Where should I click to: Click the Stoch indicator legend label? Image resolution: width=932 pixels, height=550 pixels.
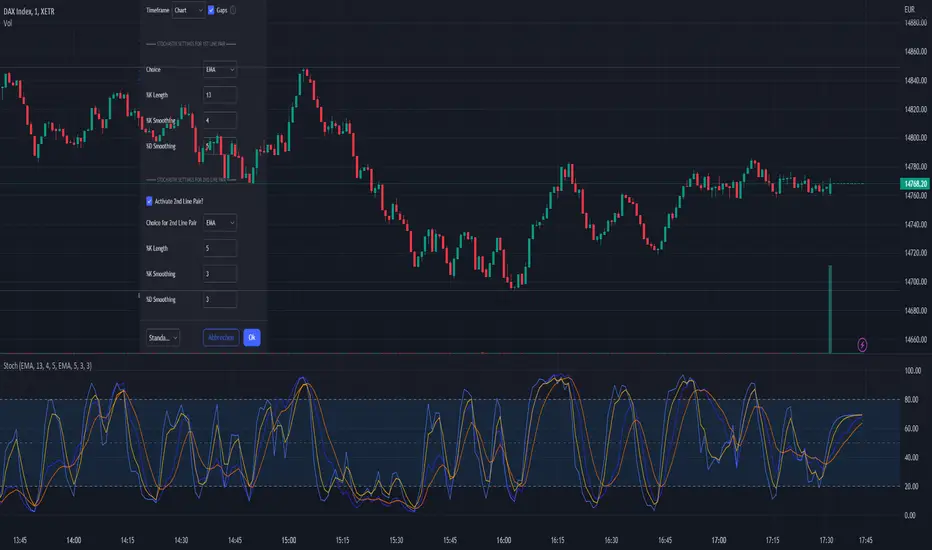[48, 366]
